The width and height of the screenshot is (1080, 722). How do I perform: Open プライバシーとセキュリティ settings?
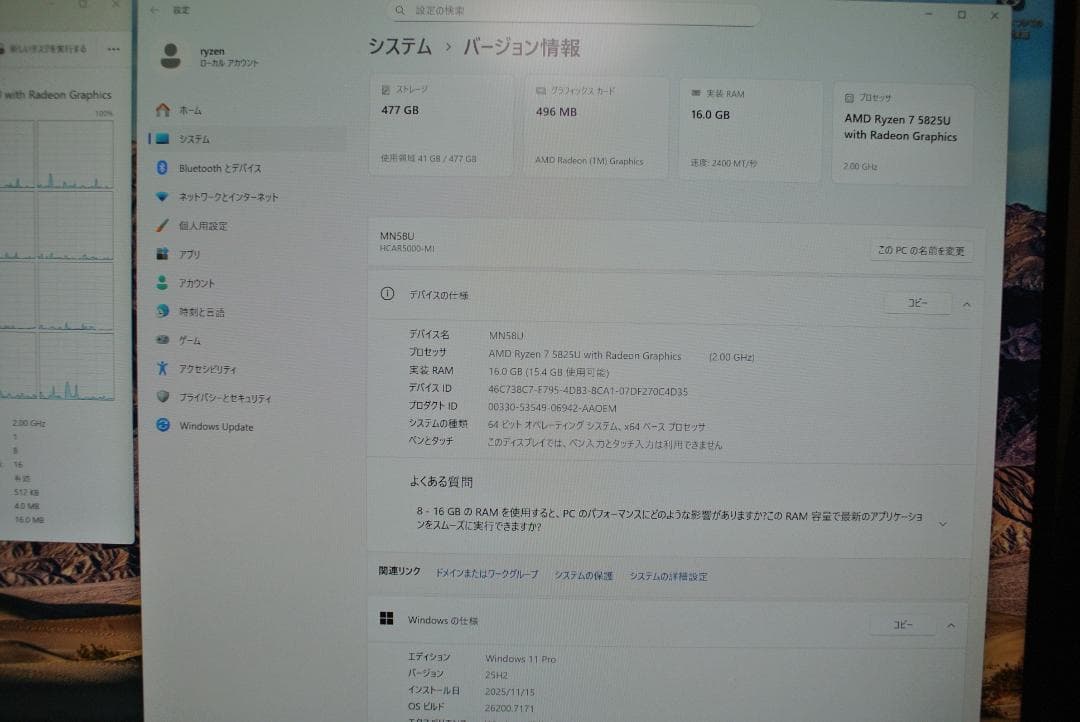227,397
